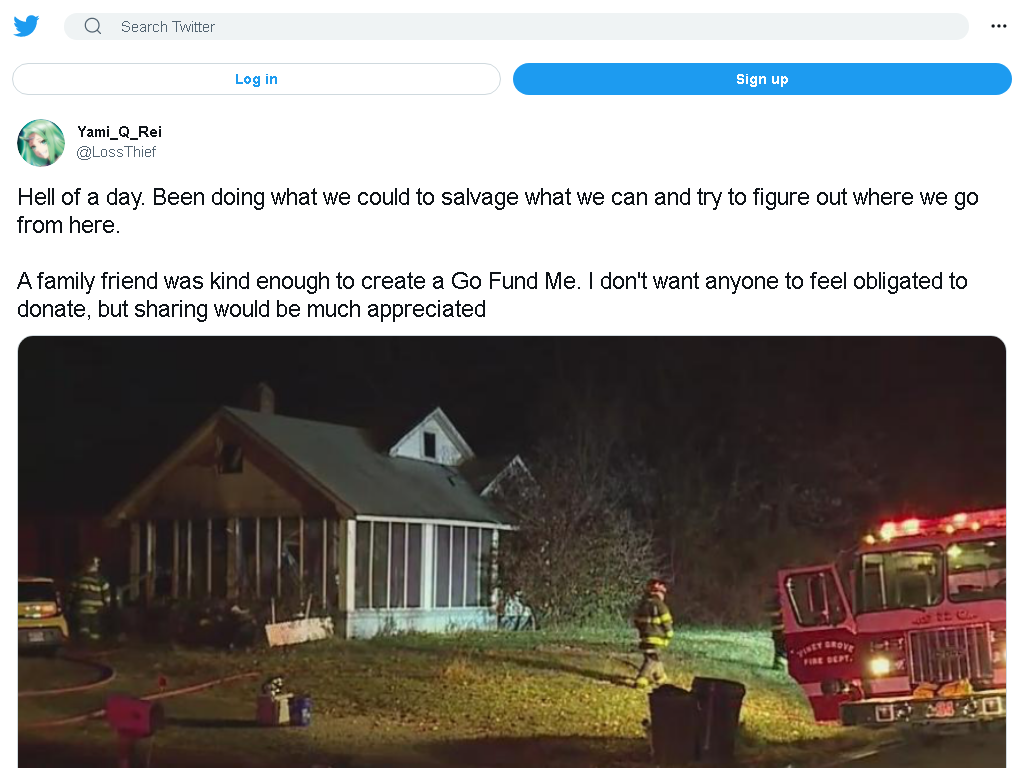Open the attached house fire photo
This screenshot has height=768, width=1024.
click(512, 552)
